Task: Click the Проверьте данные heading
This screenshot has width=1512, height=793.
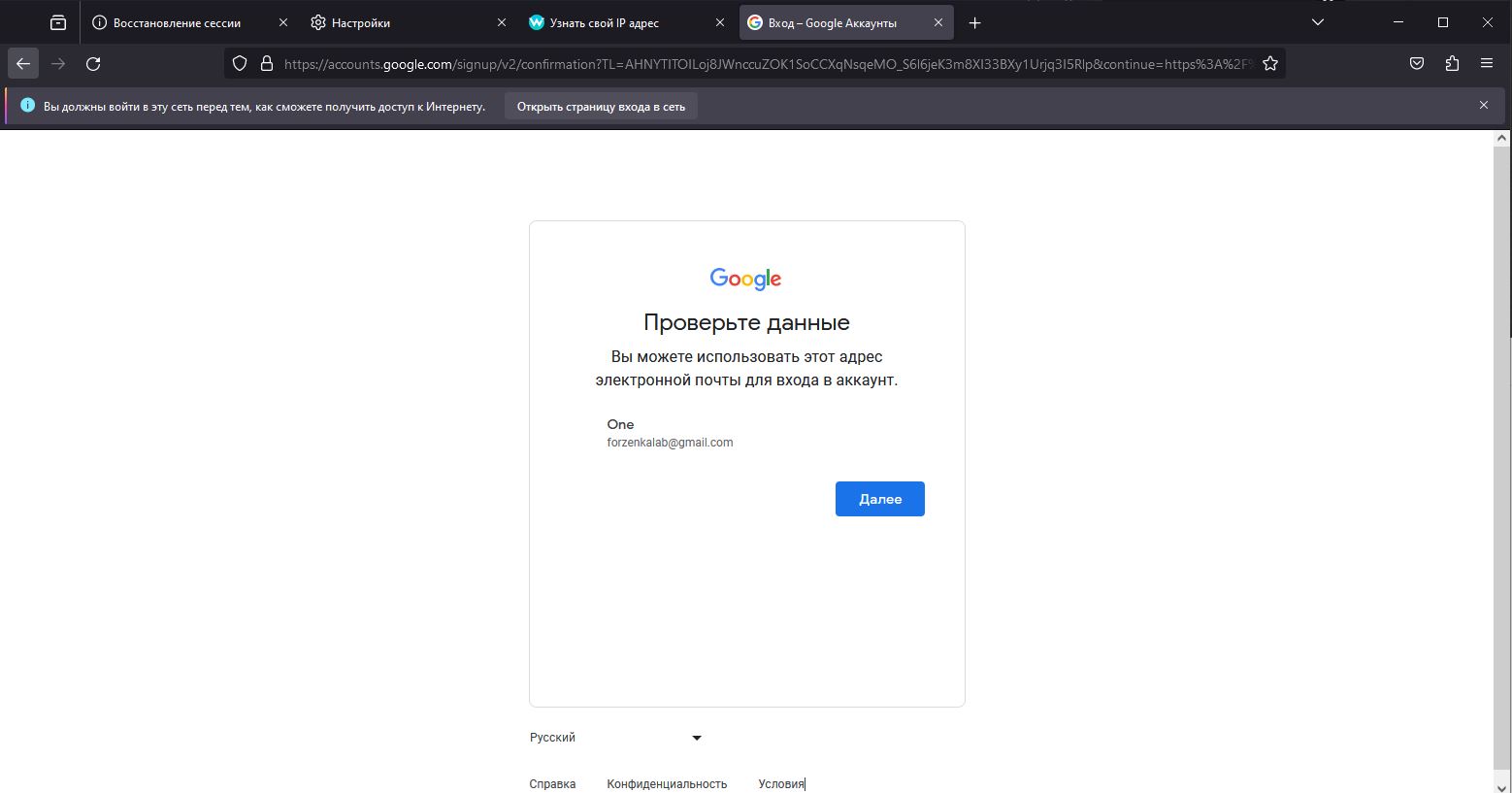Action: 746,322
